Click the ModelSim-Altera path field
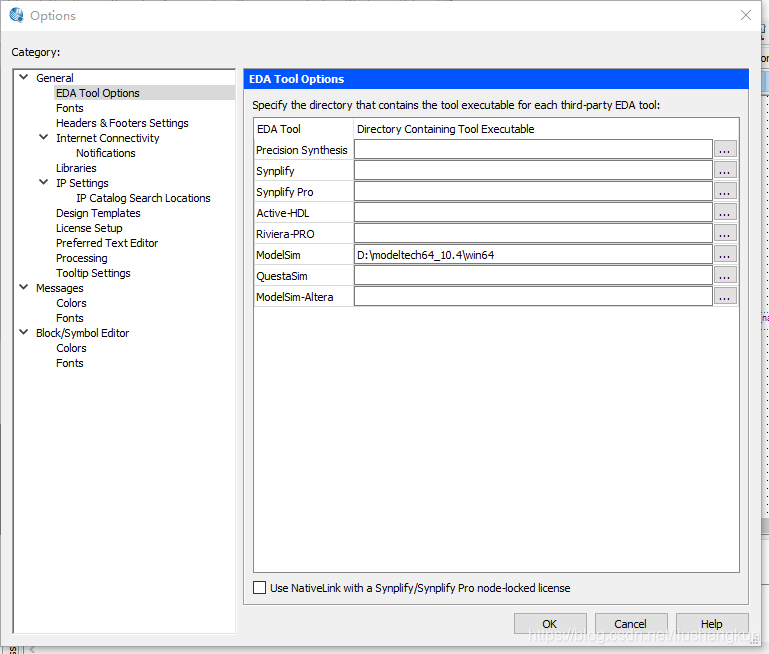The height and width of the screenshot is (654, 769). pyautogui.click(x=533, y=297)
